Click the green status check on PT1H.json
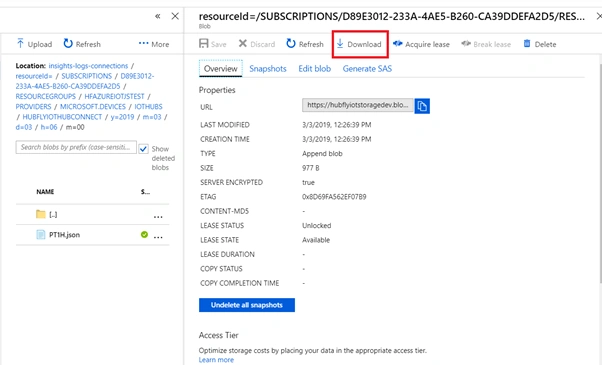Screen dimensions: 602x365 tap(144, 235)
